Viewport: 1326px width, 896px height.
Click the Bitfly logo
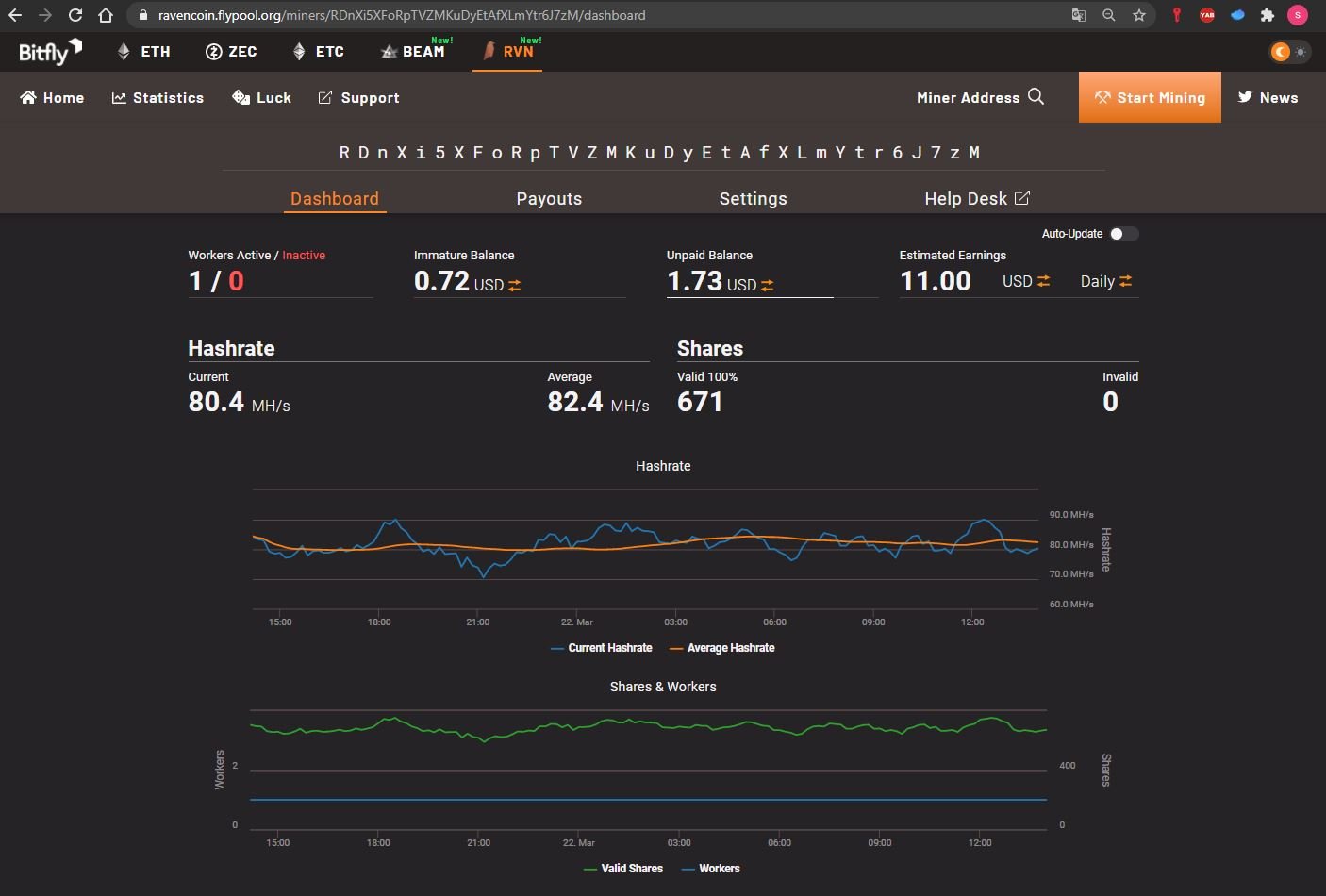click(x=50, y=52)
